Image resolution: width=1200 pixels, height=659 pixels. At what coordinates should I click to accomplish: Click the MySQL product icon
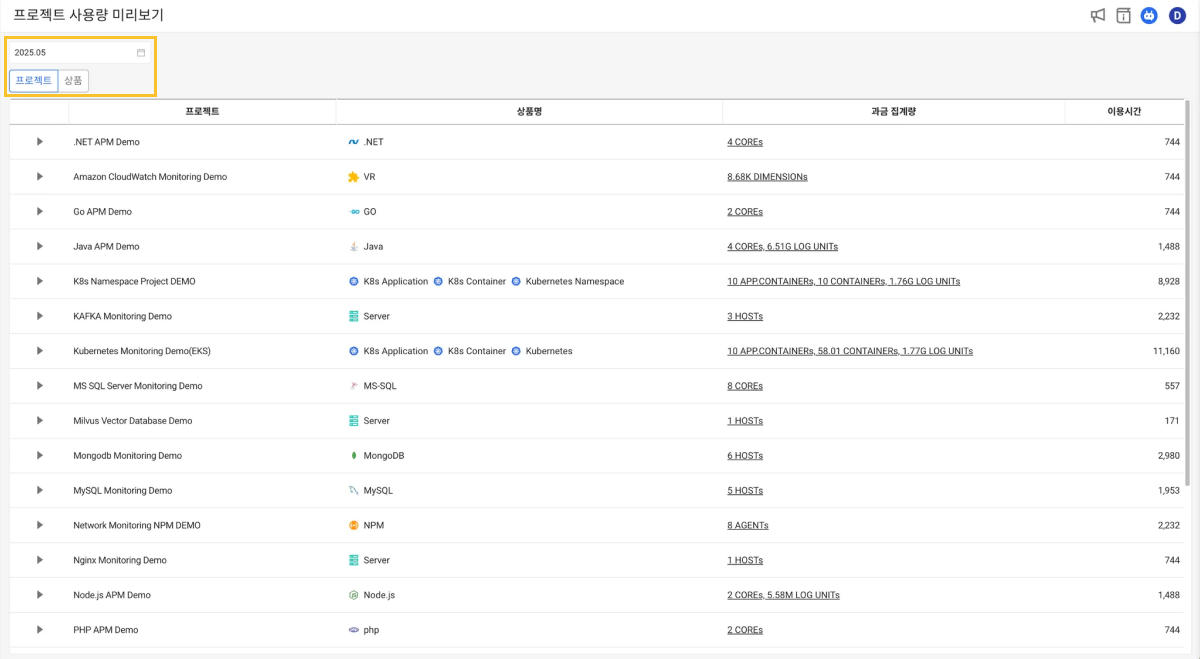click(353, 491)
